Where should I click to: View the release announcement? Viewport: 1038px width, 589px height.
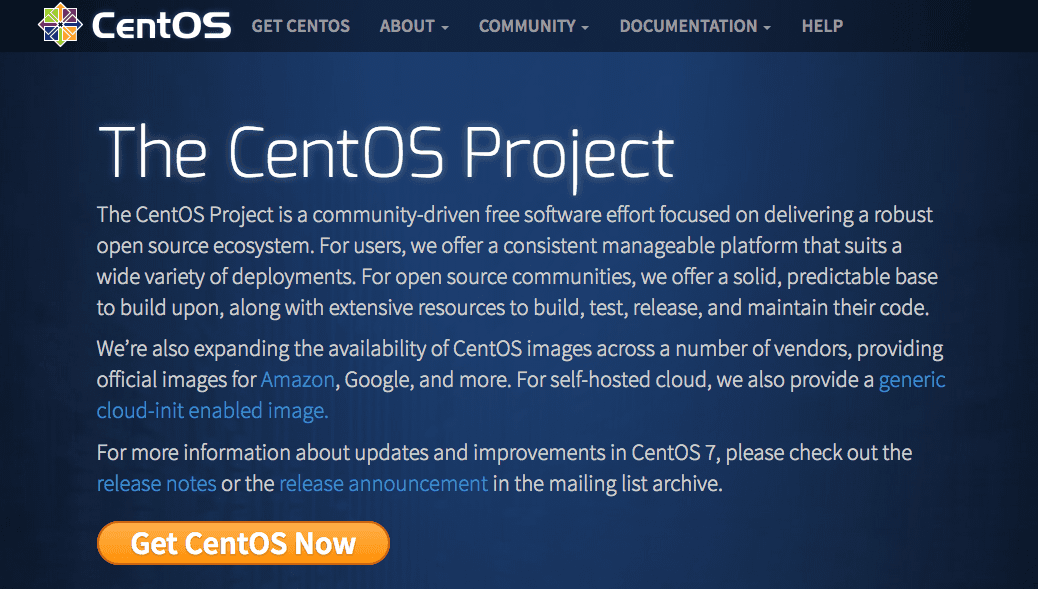383,483
